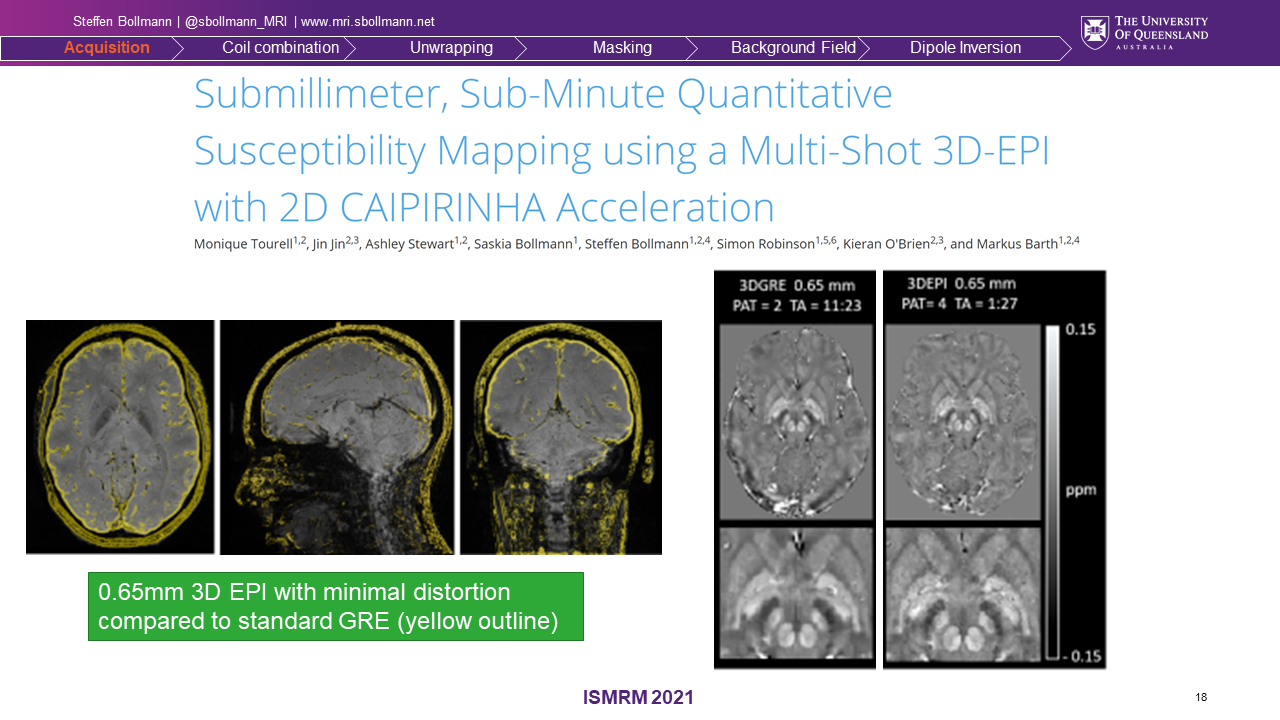Select the Background Field step
This screenshot has width=1280, height=720.
(x=793, y=48)
